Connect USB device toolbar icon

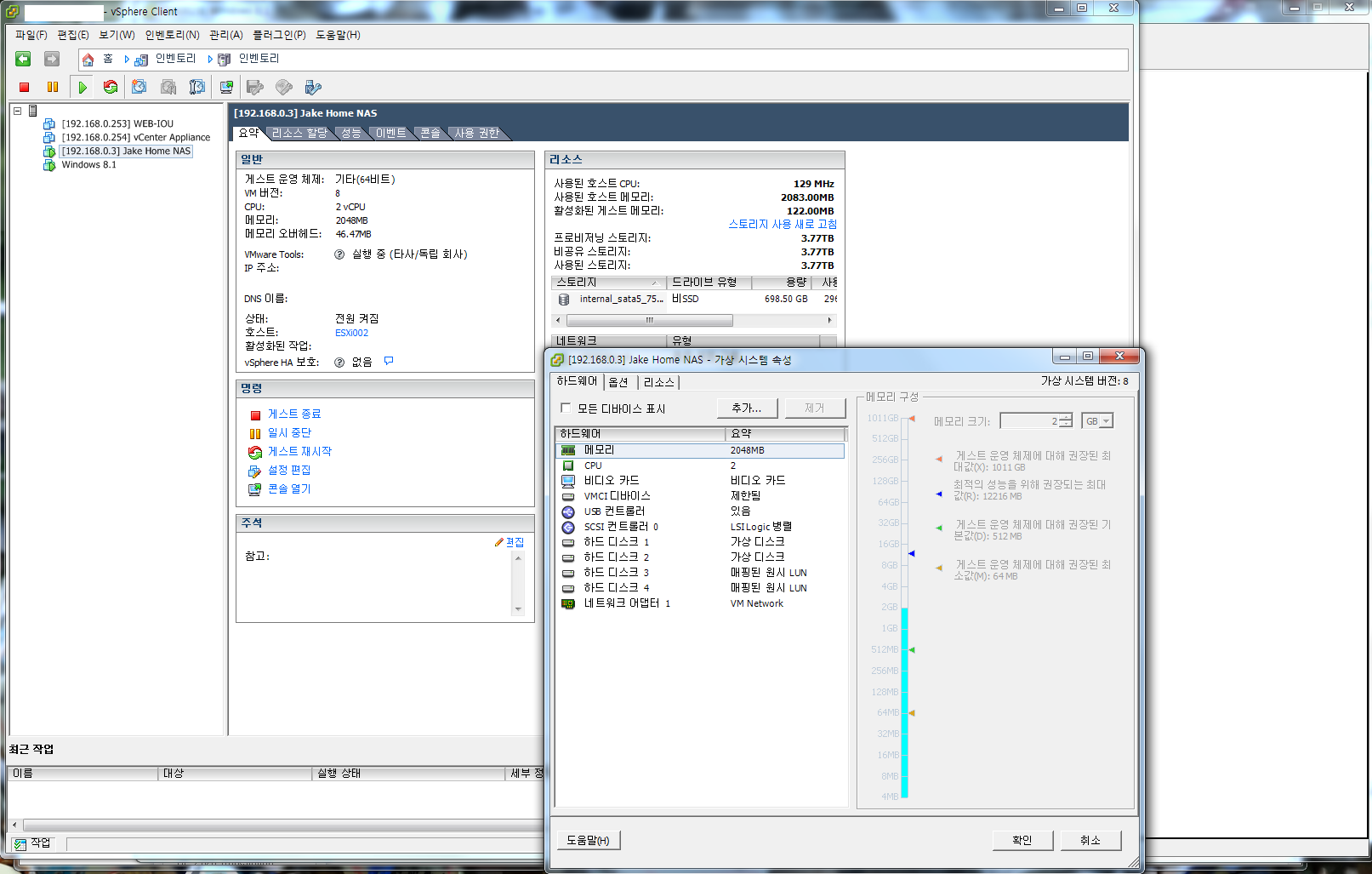pyautogui.click(x=313, y=87)
